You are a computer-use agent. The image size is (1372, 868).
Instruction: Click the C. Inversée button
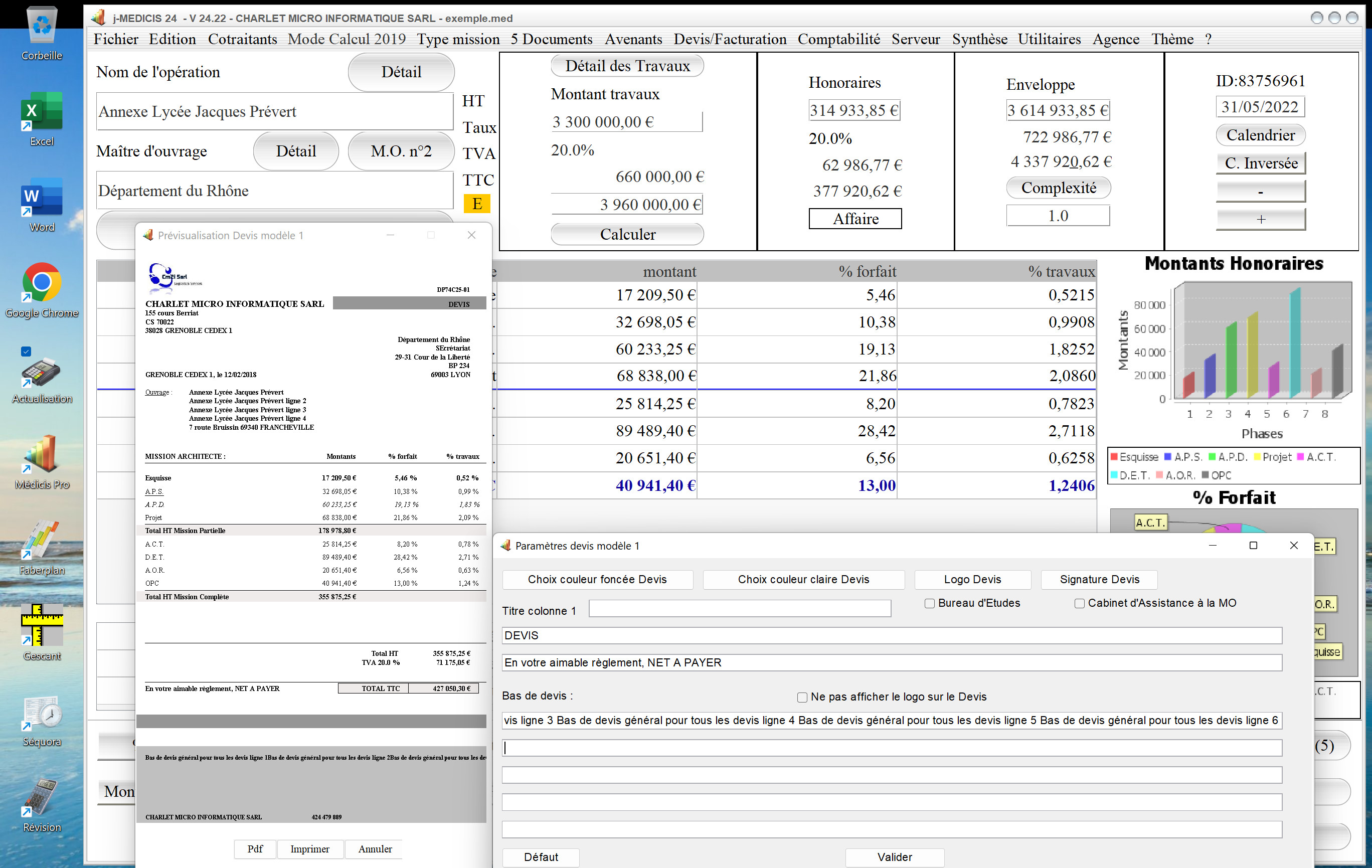[x=1261, y=163]
